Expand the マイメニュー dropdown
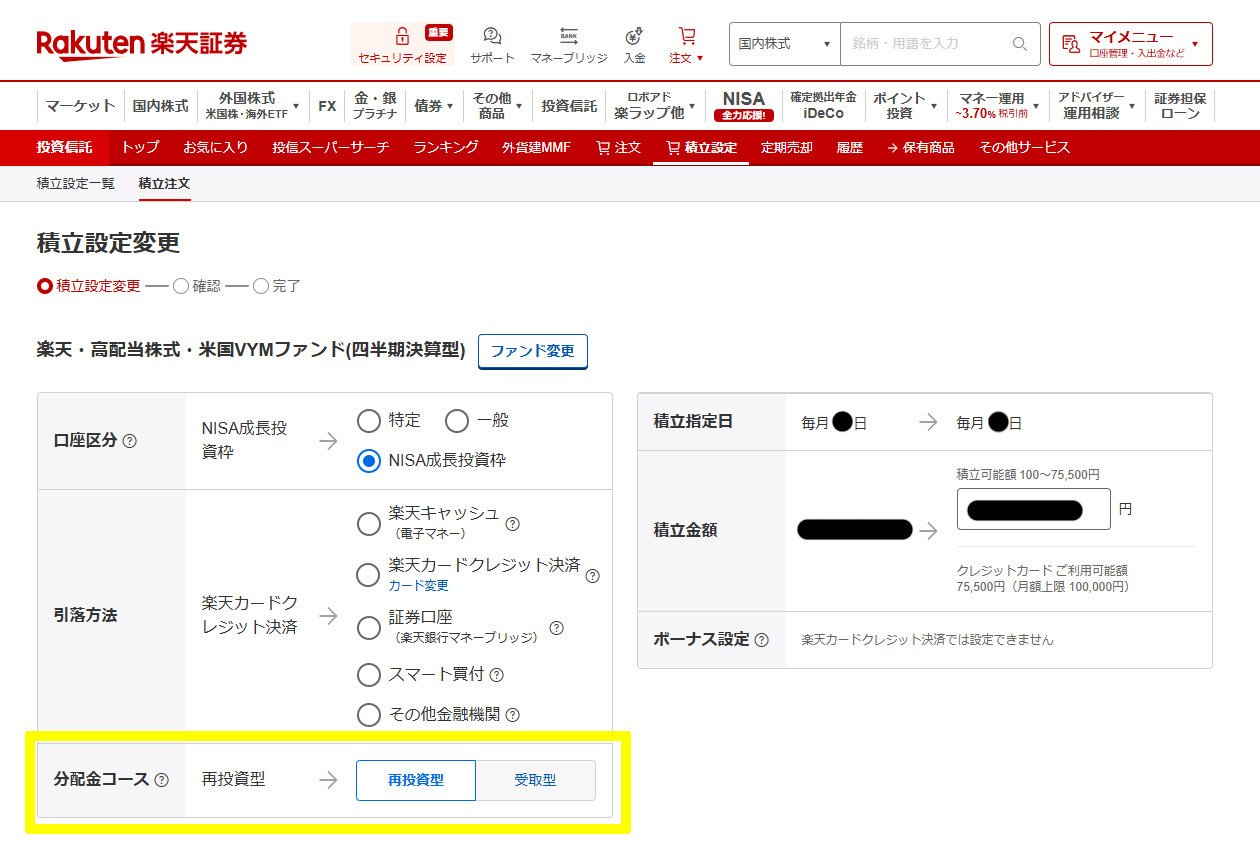The height and width of the screenshot is (846, 1260). pyautogui.click(x=1130, y=44)
